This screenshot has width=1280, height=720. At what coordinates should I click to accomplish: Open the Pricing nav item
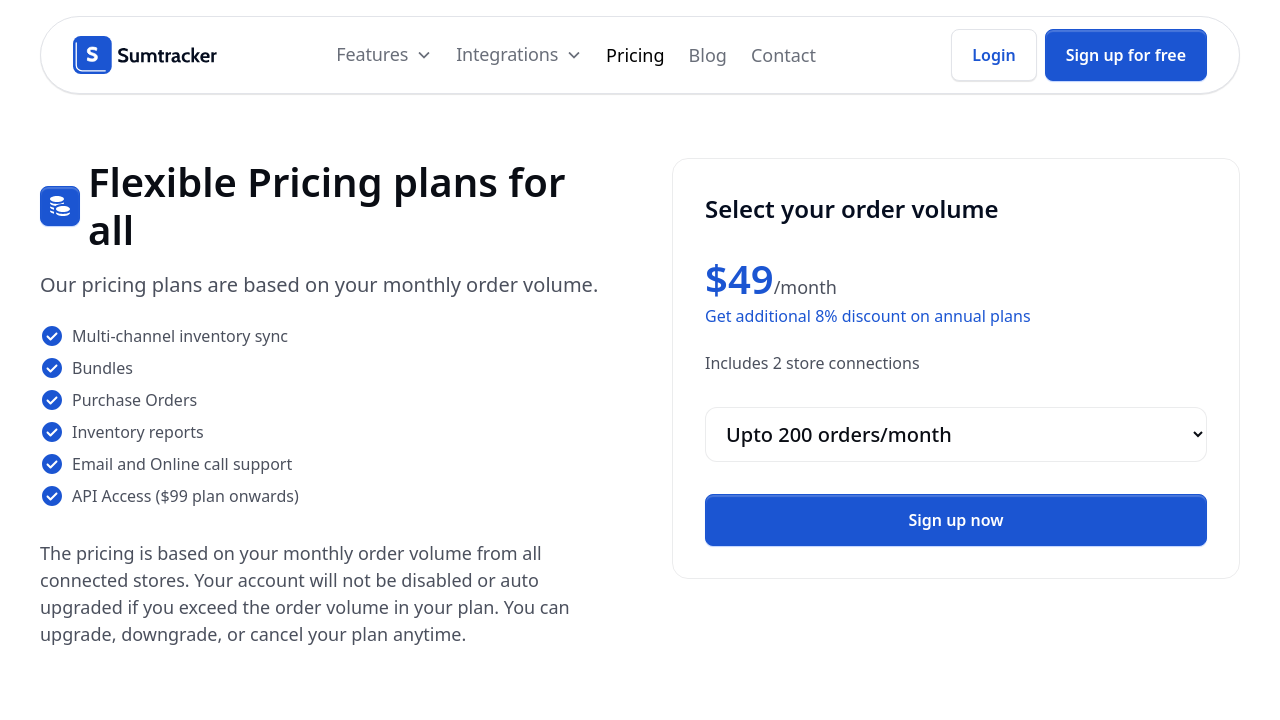coord(635,55)
